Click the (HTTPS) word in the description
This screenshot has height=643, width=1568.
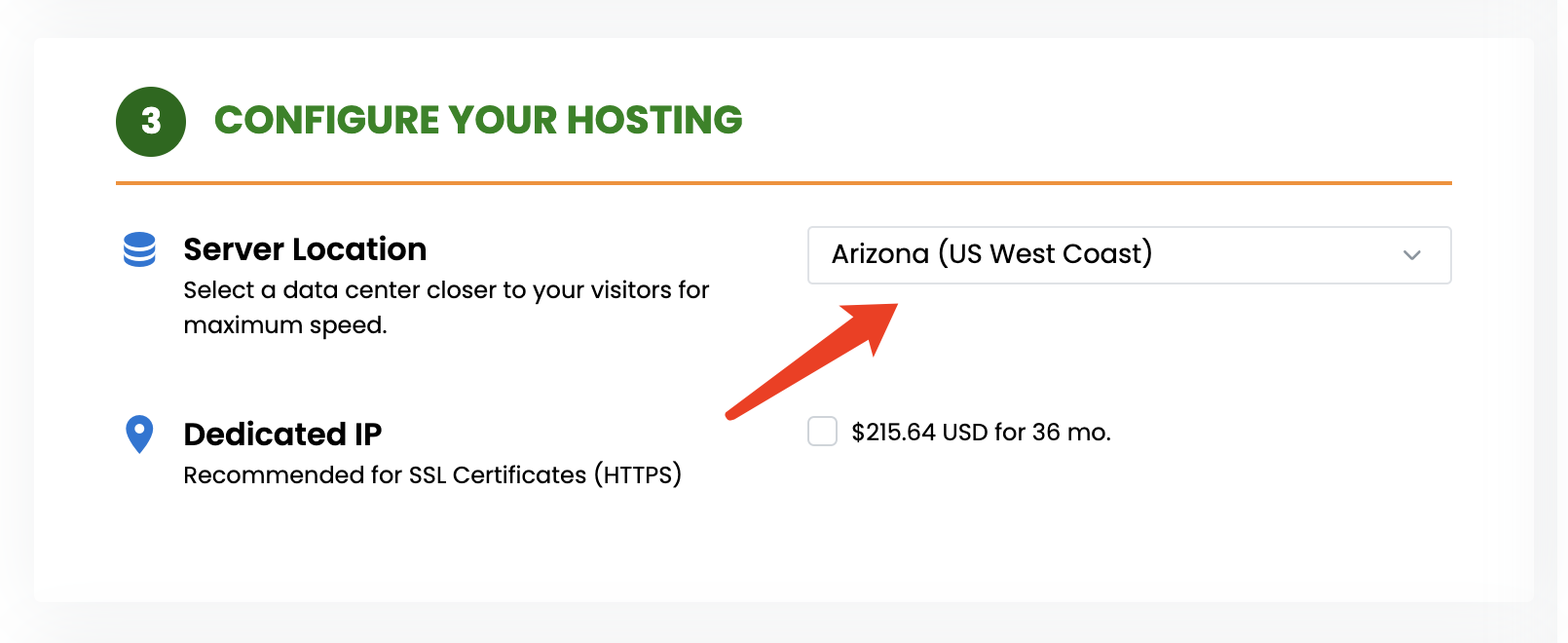point(638,474)
